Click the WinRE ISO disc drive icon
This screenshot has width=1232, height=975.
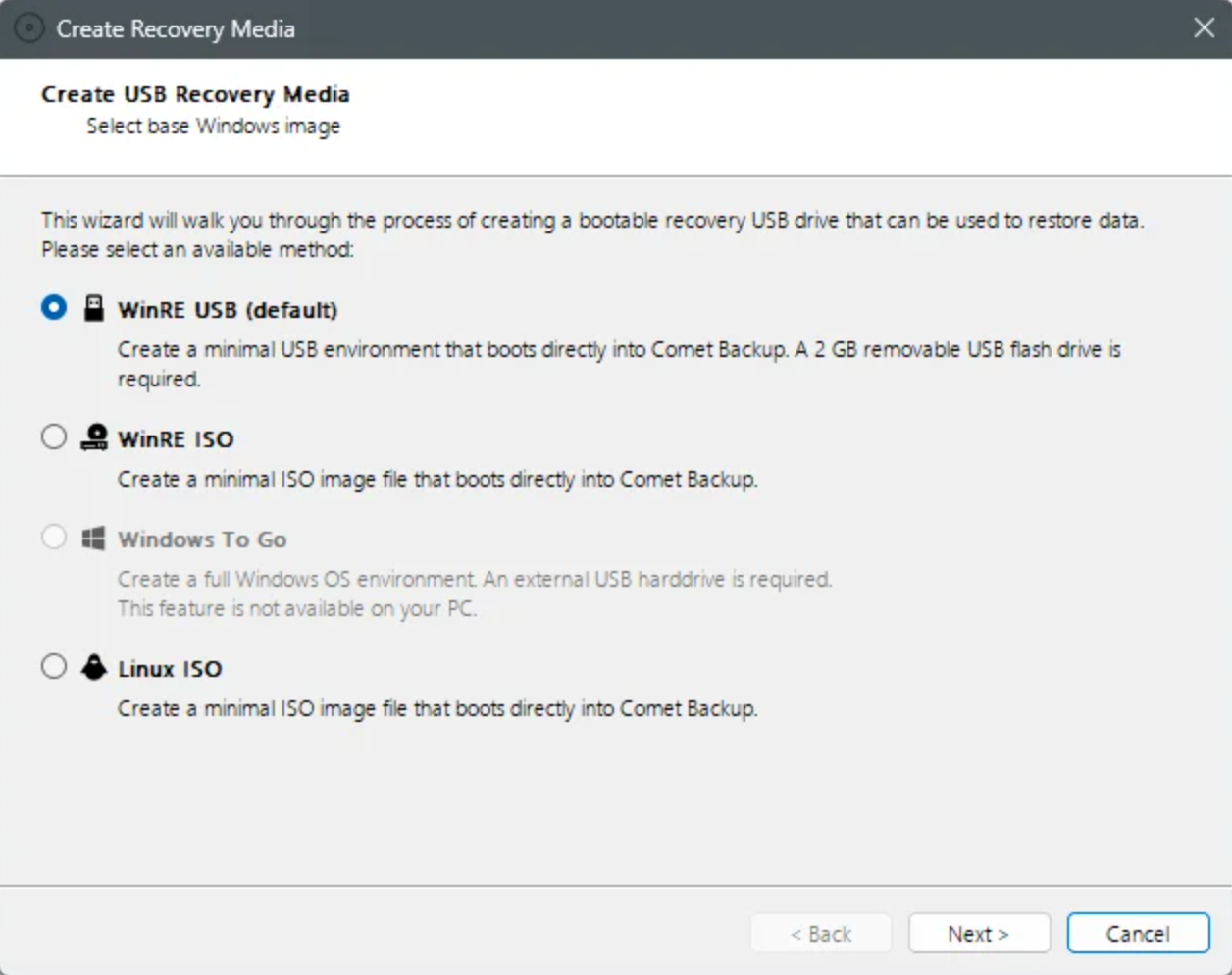94,437
